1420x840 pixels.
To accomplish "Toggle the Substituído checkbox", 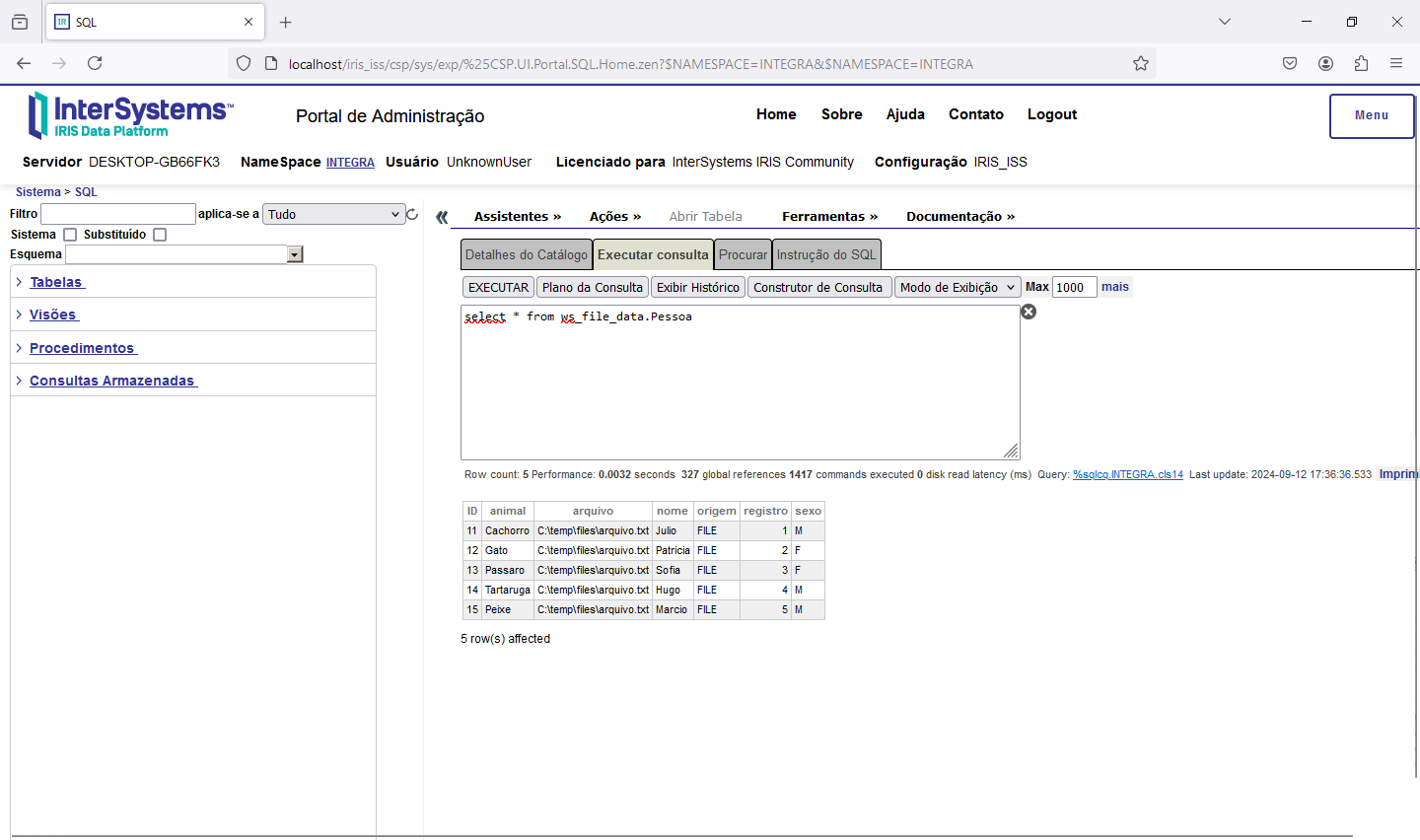I will pyautogui.click(x=160, y=235).
